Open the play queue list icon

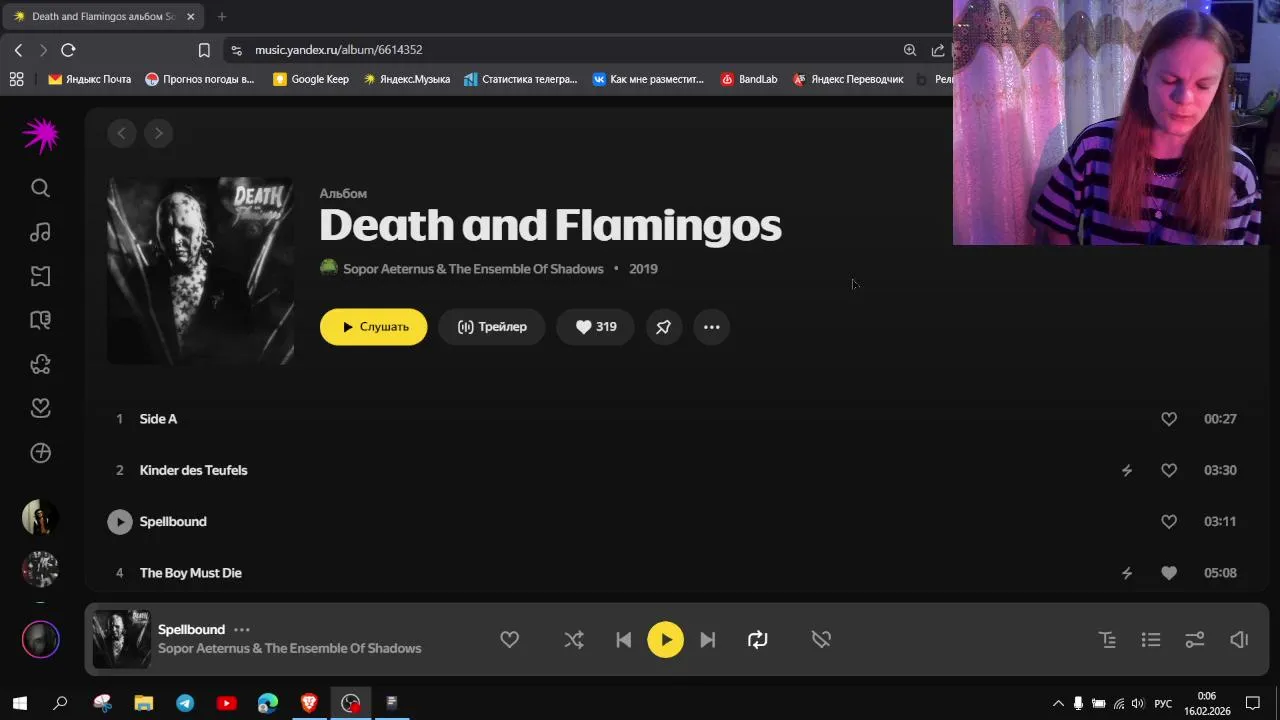(x=1151, y=640)
